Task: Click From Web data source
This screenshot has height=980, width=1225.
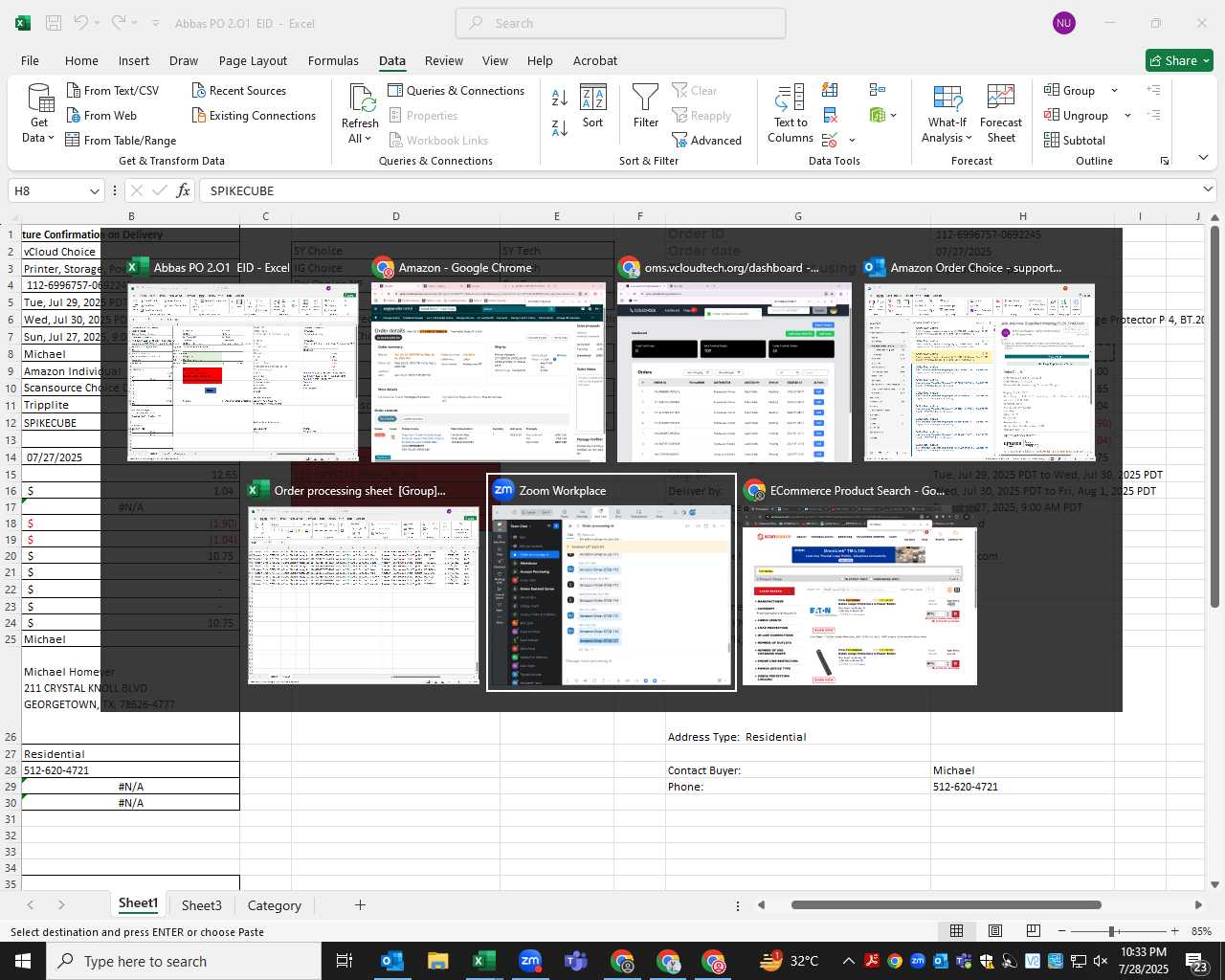Action: tap(102, 115)
